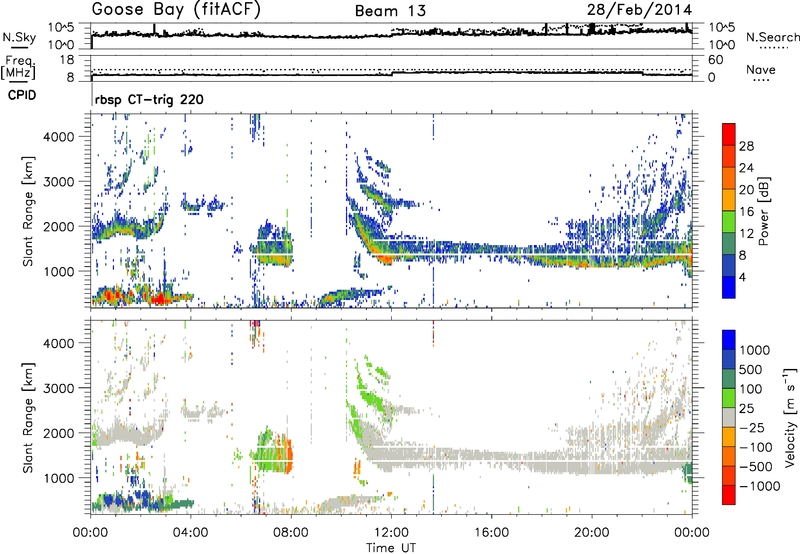Click the 'Velocity [m s⁻¹]' colorbar title
This screenshot has width=800, height=554.
coord(790,417)
